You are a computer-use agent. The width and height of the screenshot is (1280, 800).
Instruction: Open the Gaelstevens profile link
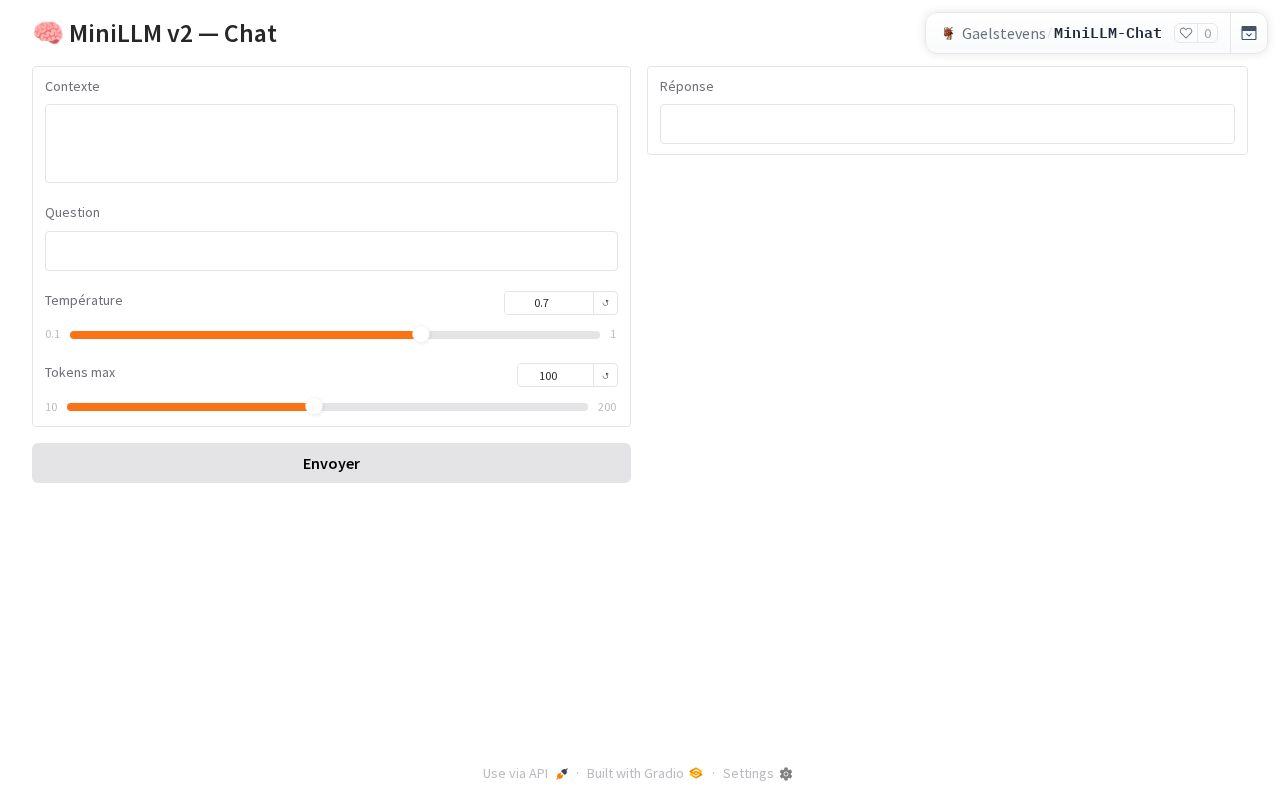click(x=1004, y=33)
